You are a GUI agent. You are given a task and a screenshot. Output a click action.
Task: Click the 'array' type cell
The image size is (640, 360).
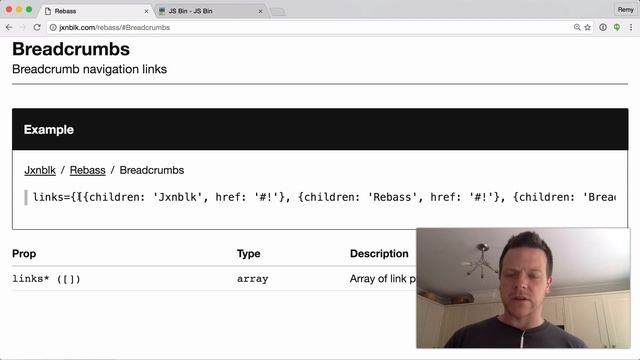pos(252,279)
